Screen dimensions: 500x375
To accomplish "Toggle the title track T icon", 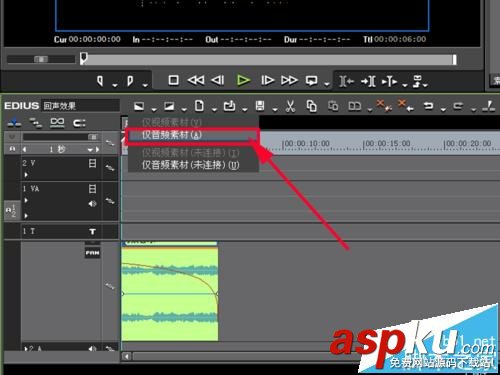I will click(92, 231).
